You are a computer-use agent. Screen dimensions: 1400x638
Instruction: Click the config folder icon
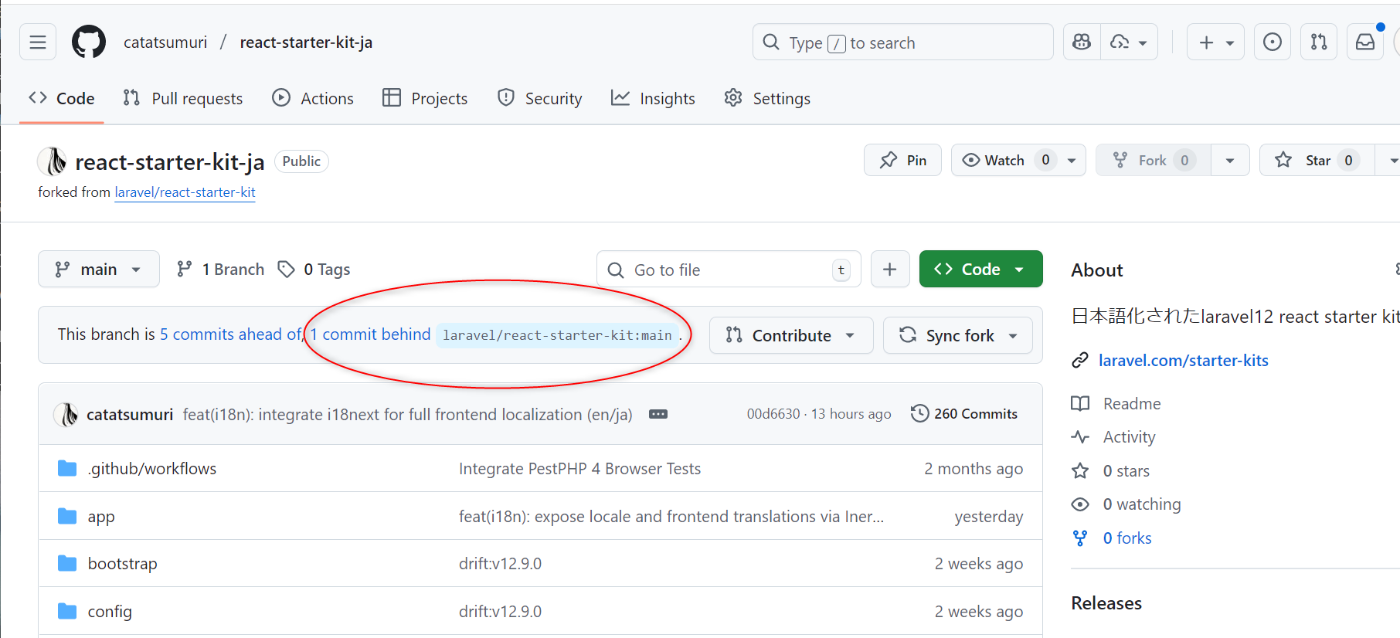click(x=67, y=611)
